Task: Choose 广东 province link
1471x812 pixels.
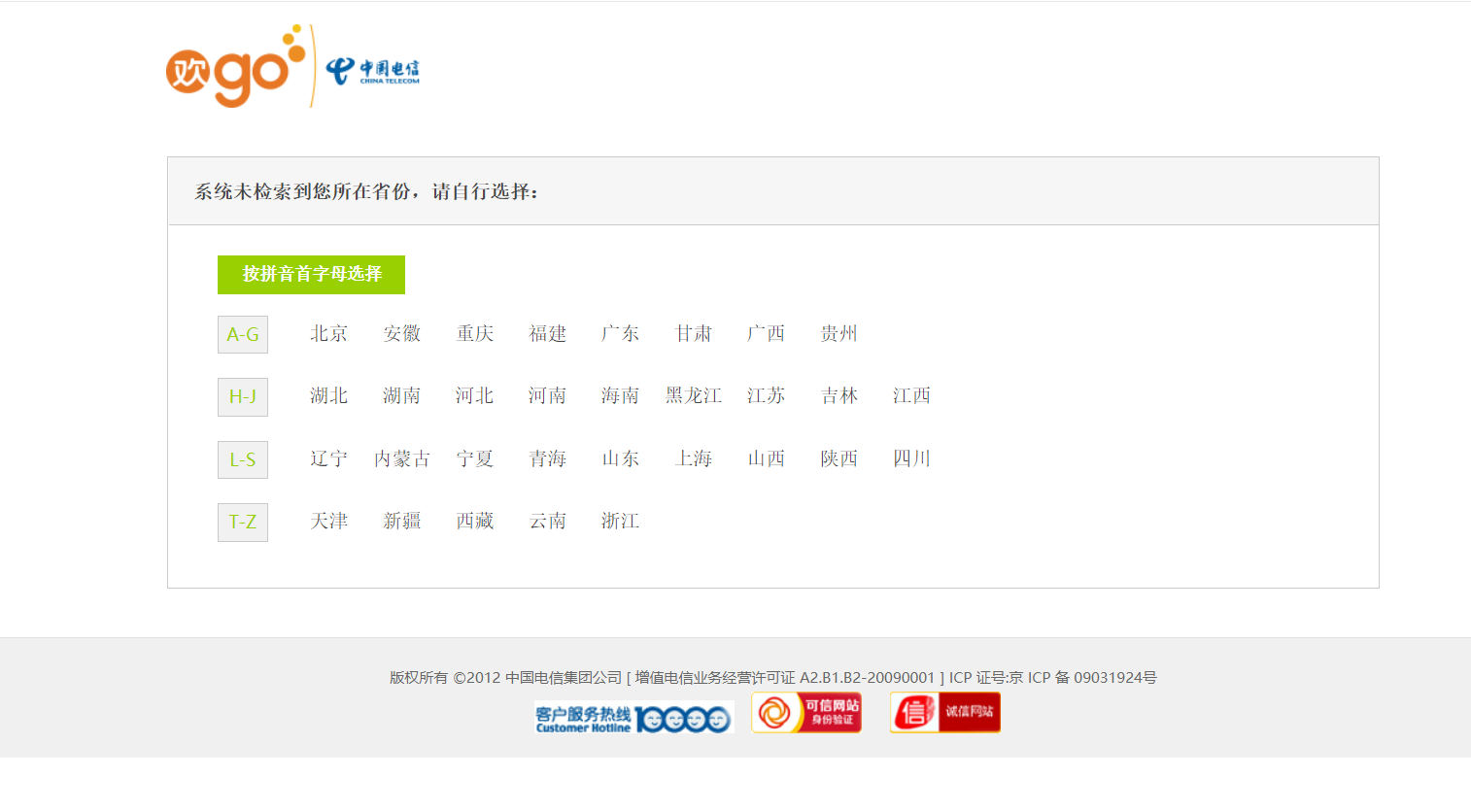Action: click(x=620, y=334)
